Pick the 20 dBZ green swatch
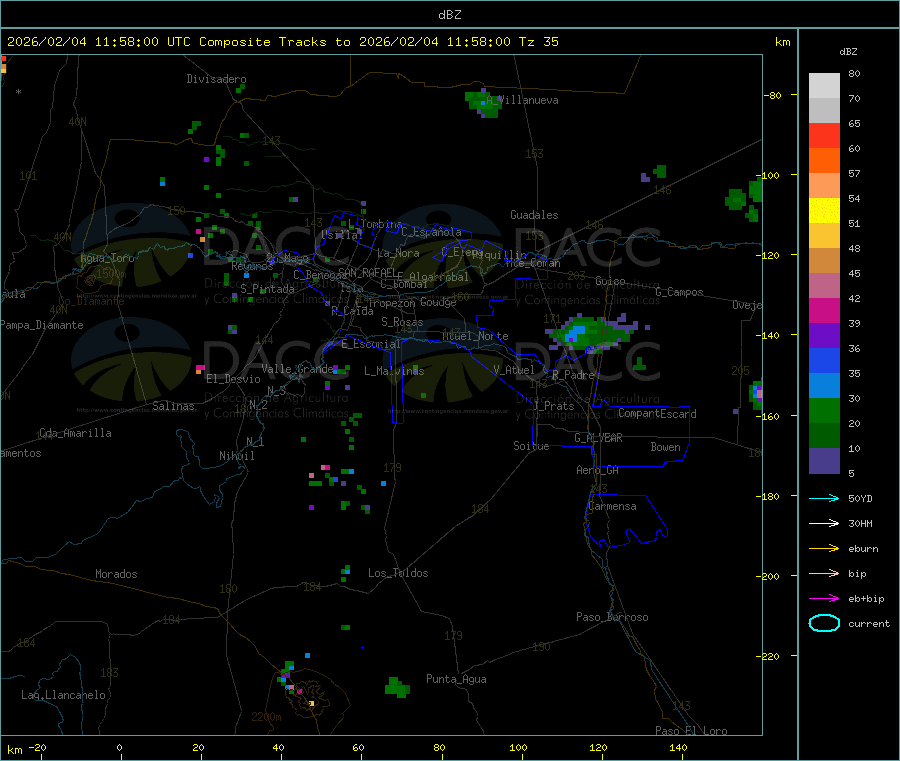Image resolution: width=900 pixels, height=761 pixels. (824, 410)
